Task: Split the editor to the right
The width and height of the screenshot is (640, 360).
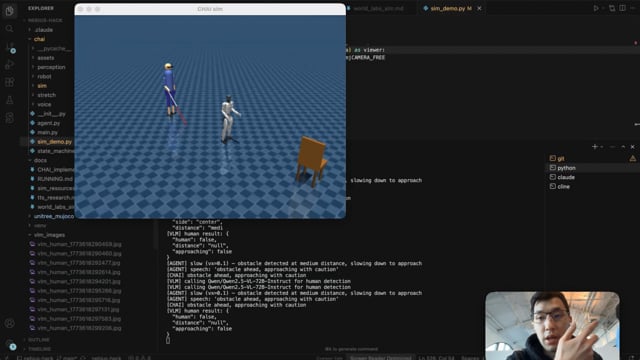Action: pos(622,8)
